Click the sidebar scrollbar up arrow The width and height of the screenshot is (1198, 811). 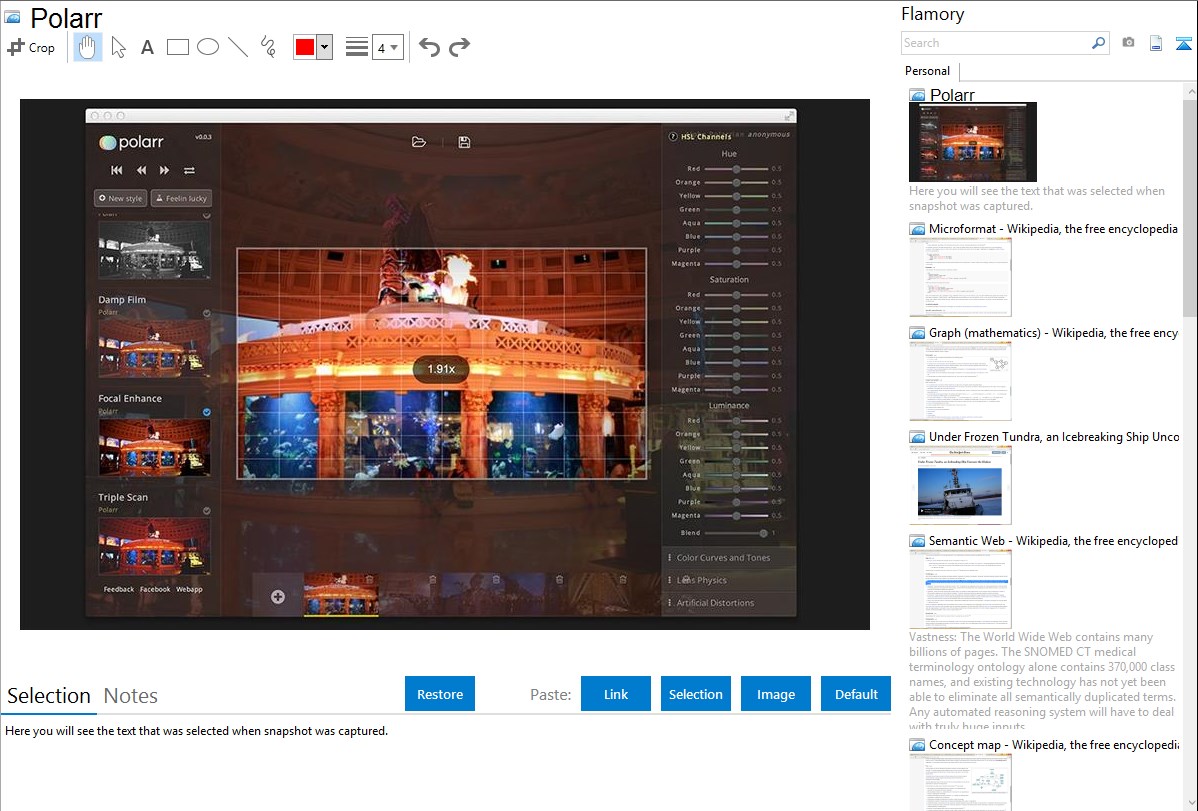point(1190,91)
